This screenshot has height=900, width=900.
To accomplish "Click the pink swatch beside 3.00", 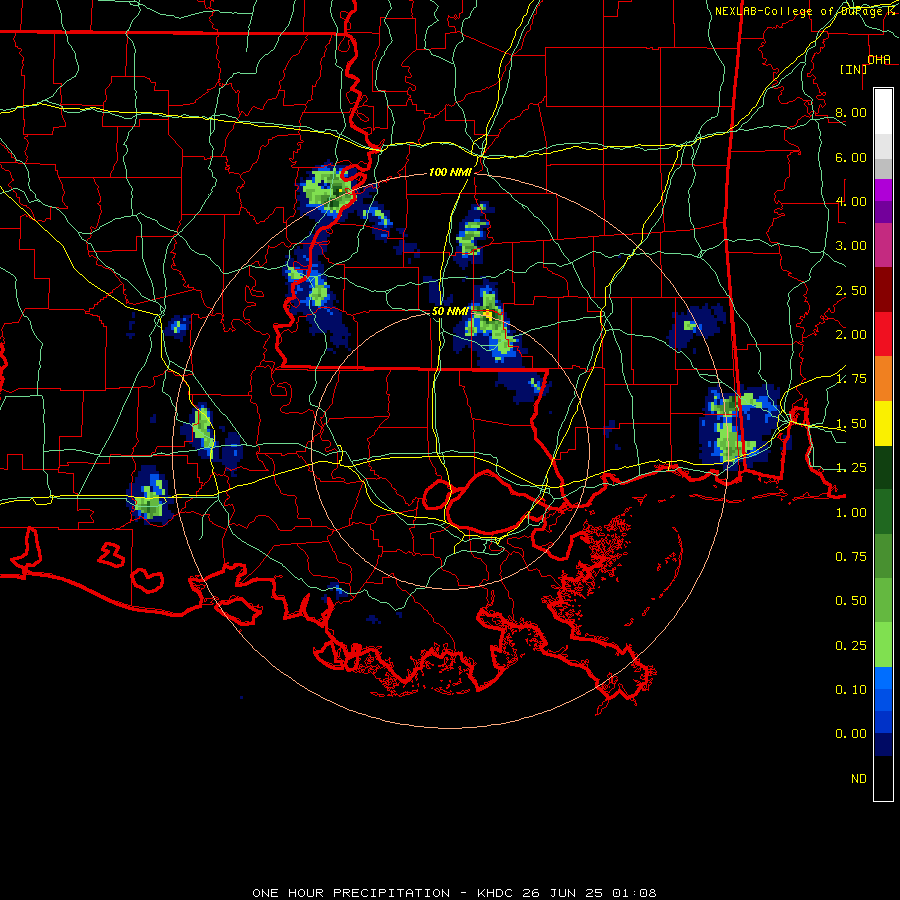I will [x=883, y=245].
